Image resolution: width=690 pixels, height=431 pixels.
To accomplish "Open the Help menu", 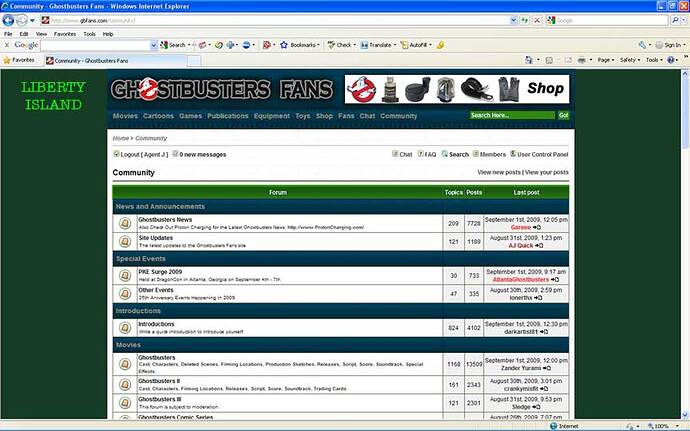I will point(108,34).
